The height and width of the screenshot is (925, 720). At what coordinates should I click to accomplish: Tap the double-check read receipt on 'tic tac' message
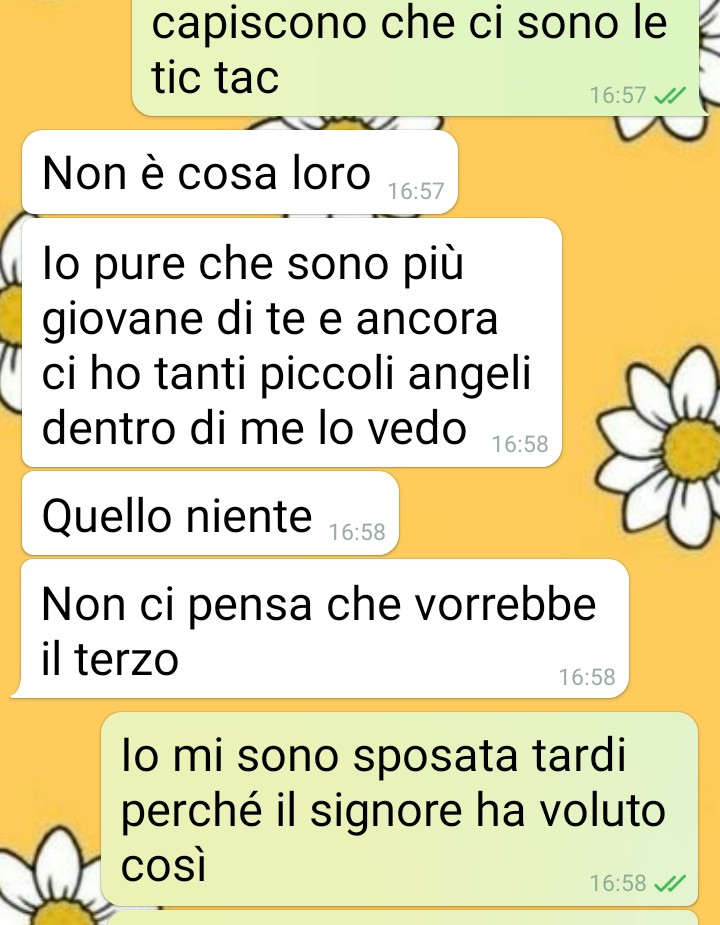(x=670, y=95)
